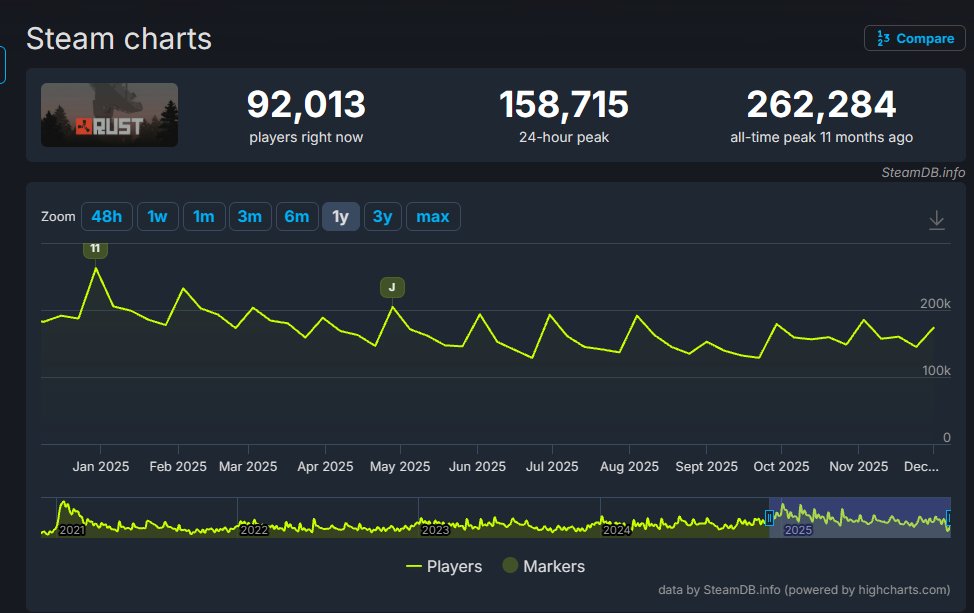Click the 'all-time peak 11 months ago' label
Screen dimensions: 974x613
click(821, 137)
